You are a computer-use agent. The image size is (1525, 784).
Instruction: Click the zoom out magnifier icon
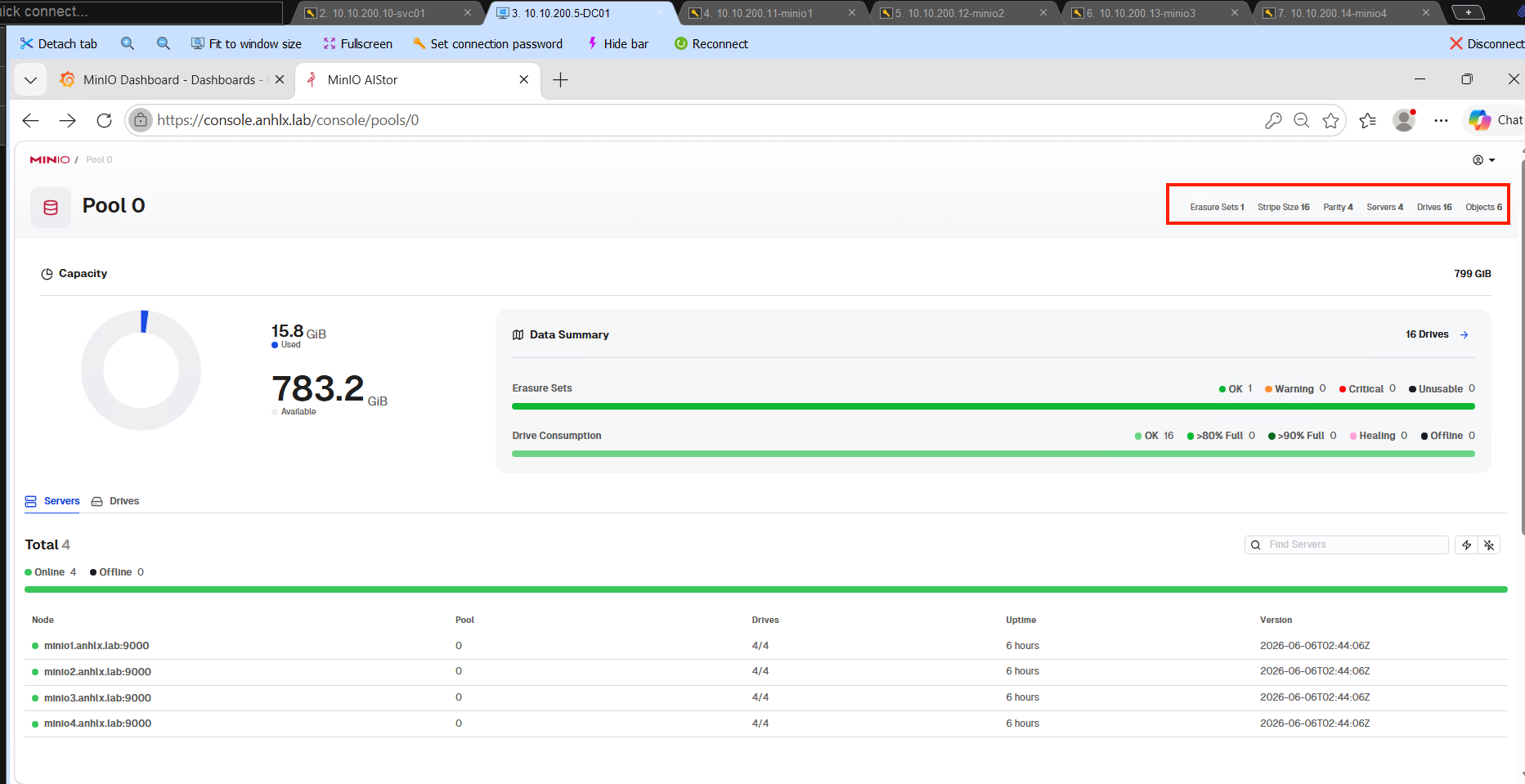(x=164, y=44)
